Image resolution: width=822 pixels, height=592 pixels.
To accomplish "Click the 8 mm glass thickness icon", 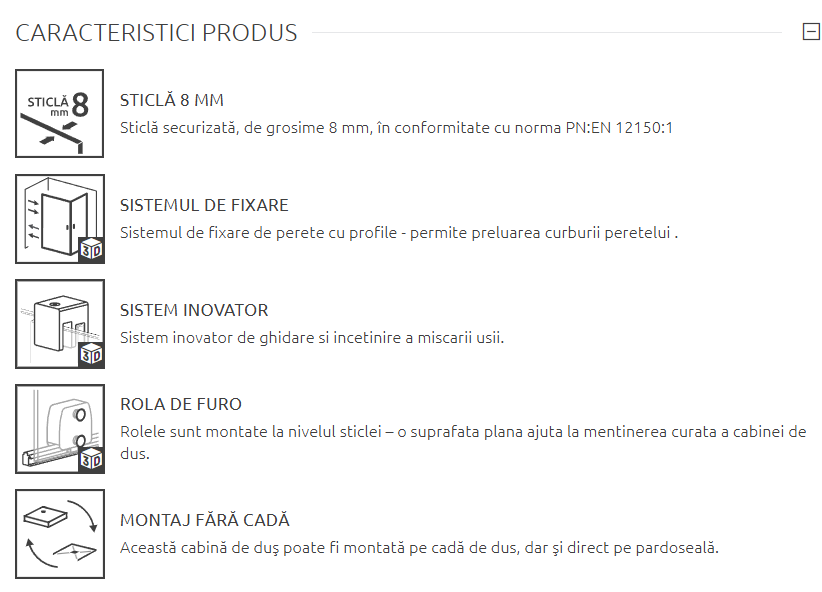I will 60,113.
